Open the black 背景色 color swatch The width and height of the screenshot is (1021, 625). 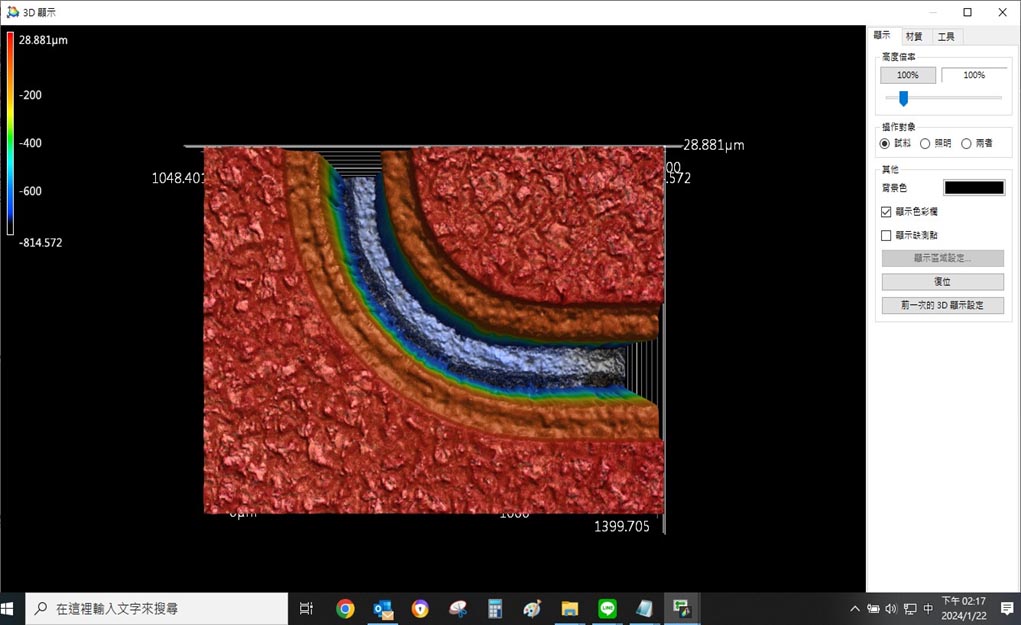[x=974, y=188]
